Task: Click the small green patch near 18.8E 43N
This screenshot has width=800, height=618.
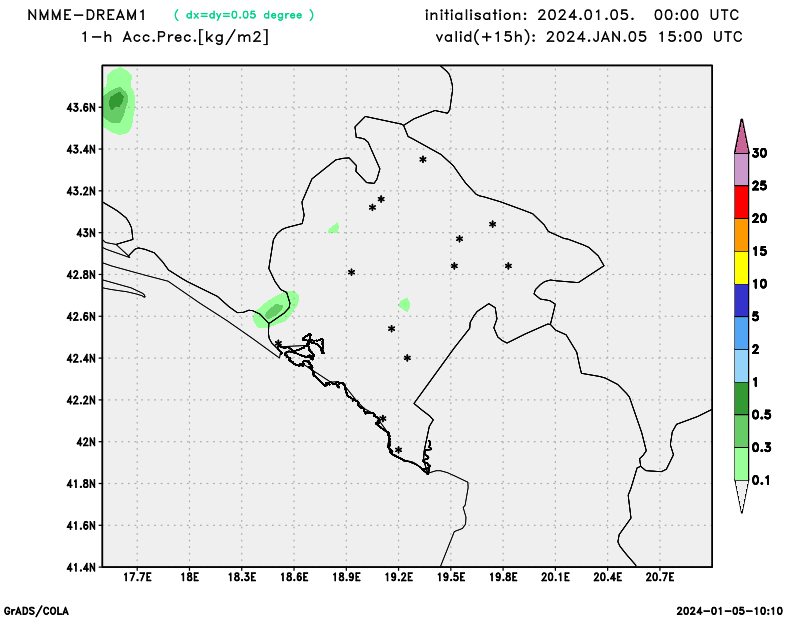Action: [x=334, y=228]
